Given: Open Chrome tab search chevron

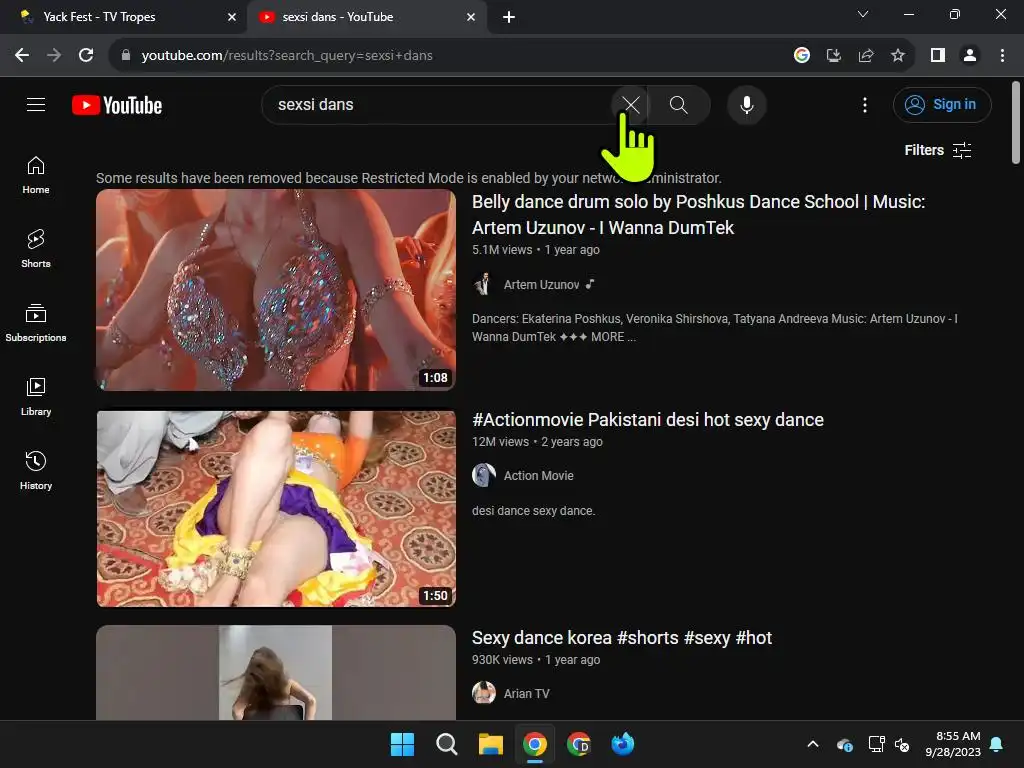Looking at the screenshot, I should coord(863,14).
